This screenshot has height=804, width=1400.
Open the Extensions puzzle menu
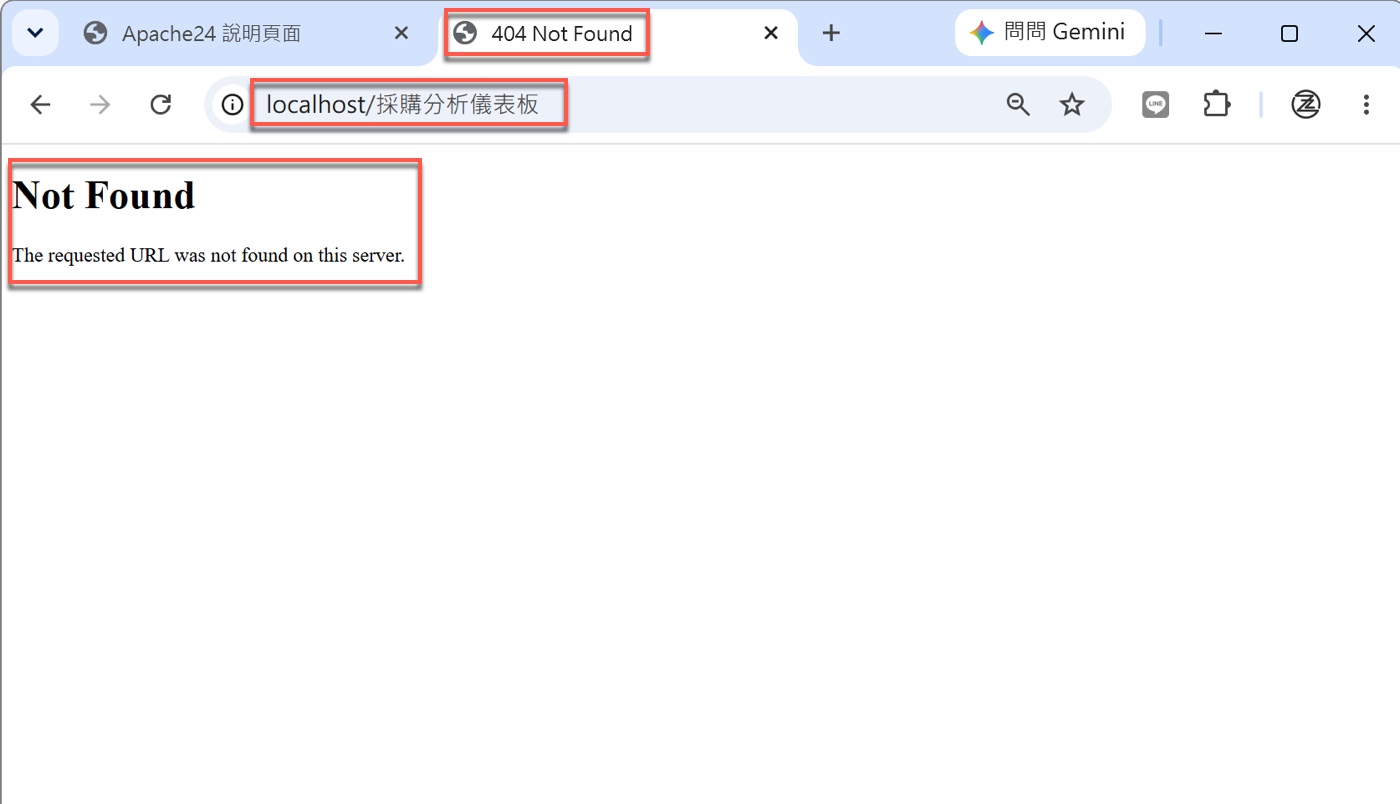pyautogui.click(x=1216, y=104)
